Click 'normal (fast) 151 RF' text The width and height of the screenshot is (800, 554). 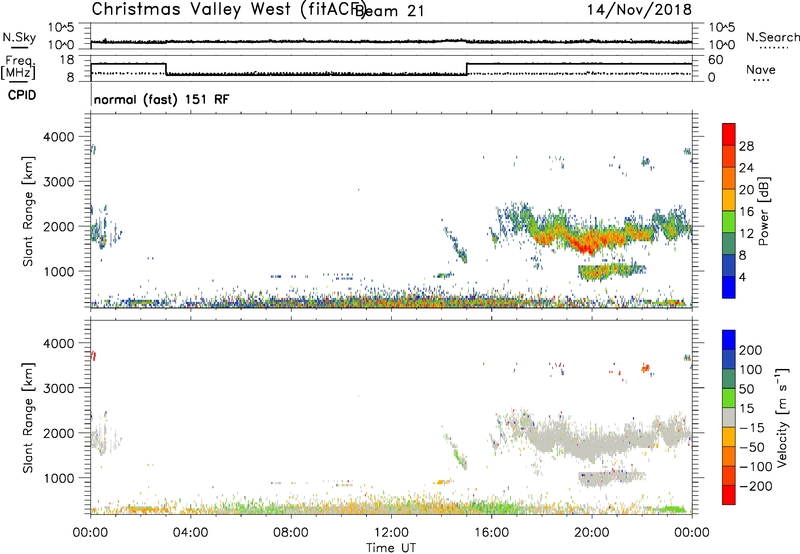(162, 99)
